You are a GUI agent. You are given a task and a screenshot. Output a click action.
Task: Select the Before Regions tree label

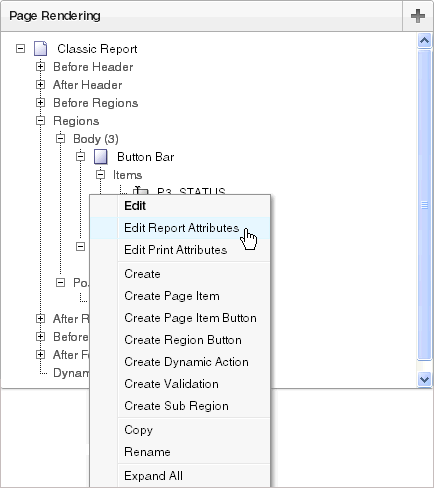point(95,103)
